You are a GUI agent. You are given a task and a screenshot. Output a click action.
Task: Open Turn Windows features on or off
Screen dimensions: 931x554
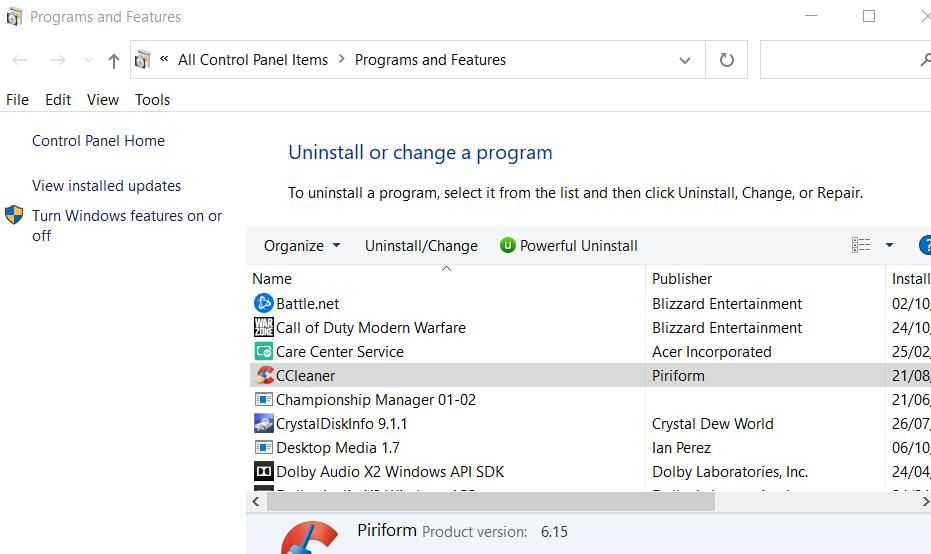click(x=127, y=226)
